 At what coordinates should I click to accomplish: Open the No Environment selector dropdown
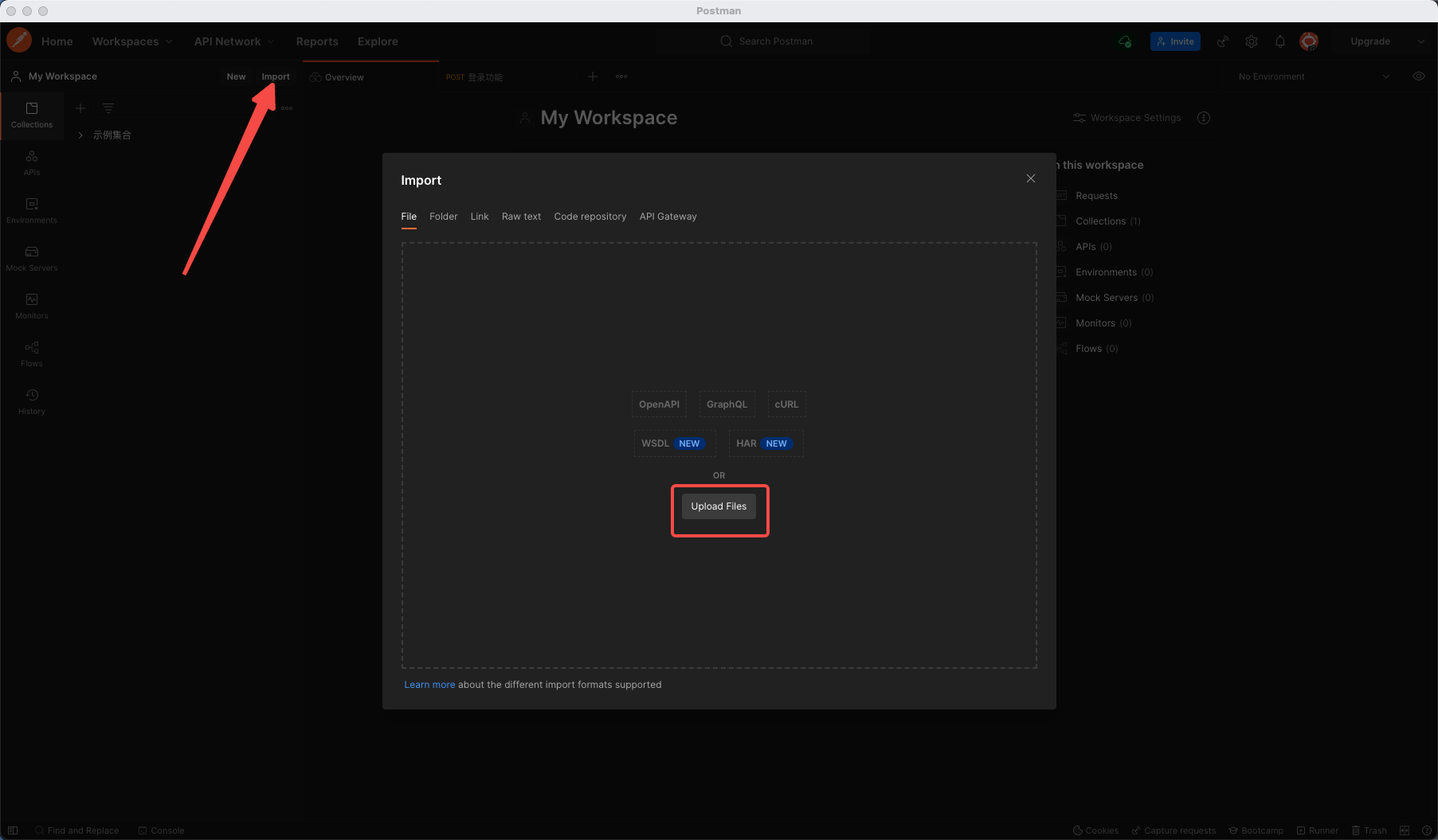coord(1313,76)
